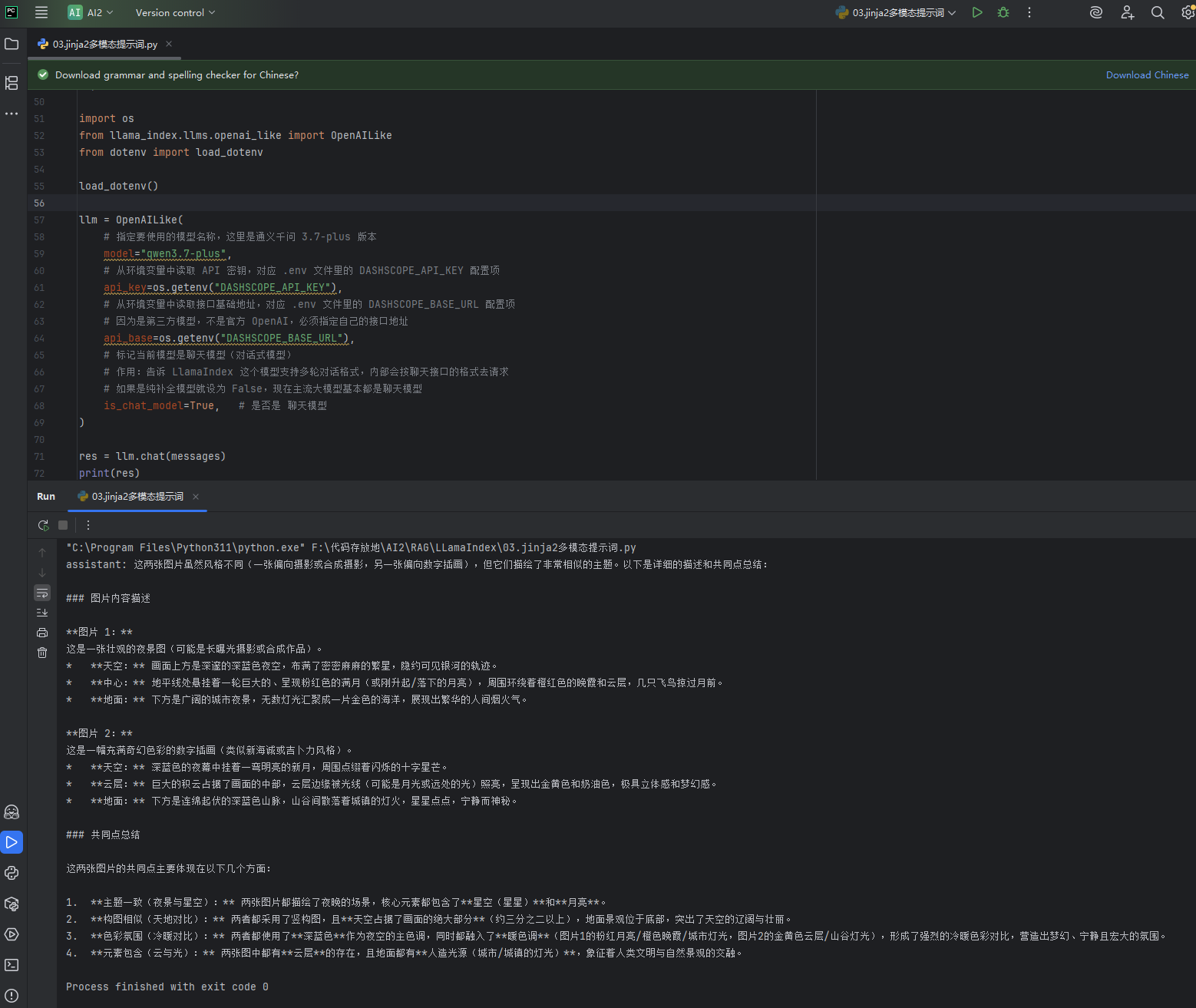This screenshot has width=1196, height=1008.
Task: Open the Services tool window
Action: [12, 934]
